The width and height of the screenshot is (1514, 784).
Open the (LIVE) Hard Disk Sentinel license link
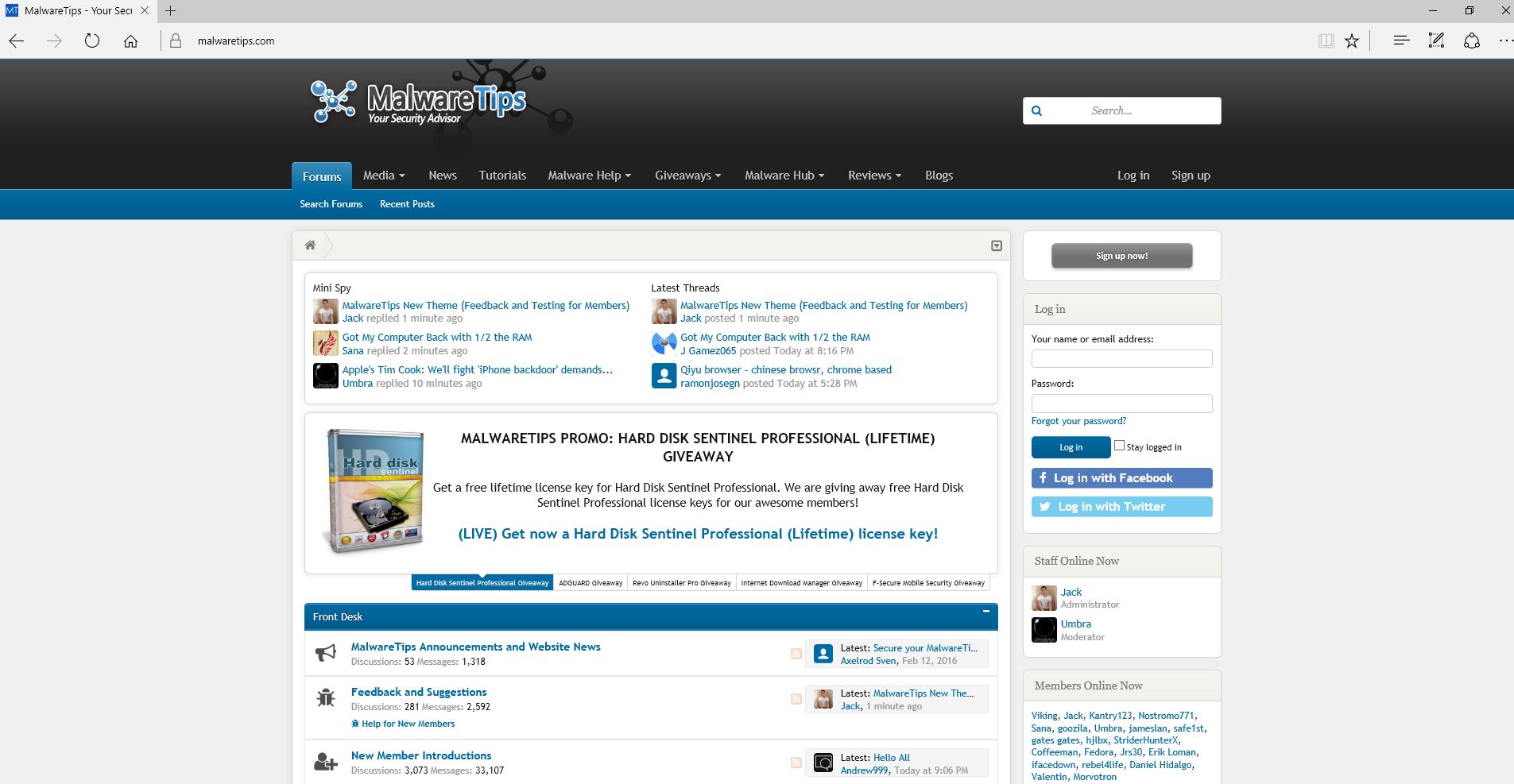click(698, 534)
